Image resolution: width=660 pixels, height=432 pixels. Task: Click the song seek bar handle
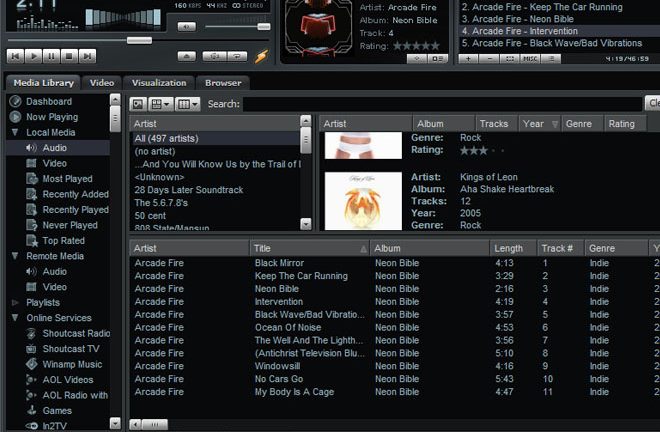(139, 40)
